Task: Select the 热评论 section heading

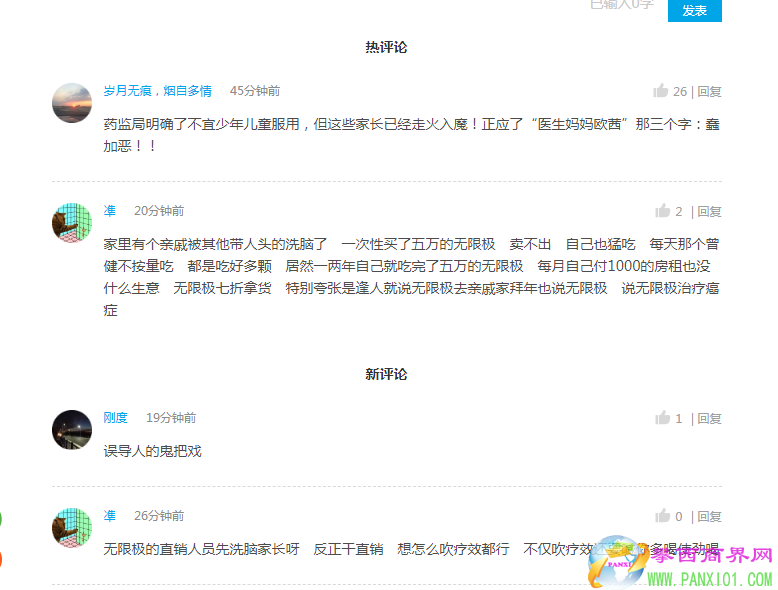Action: [386, 47]
